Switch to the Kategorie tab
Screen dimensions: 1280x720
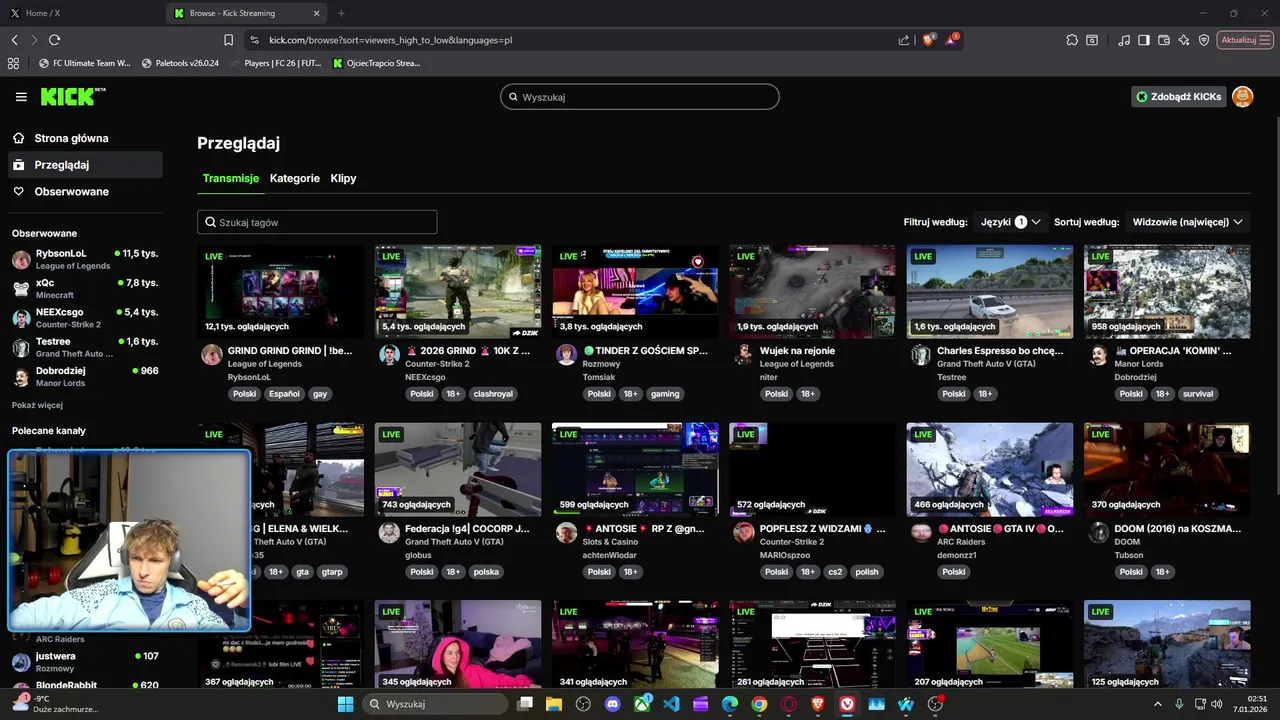[x=295, y=178]
